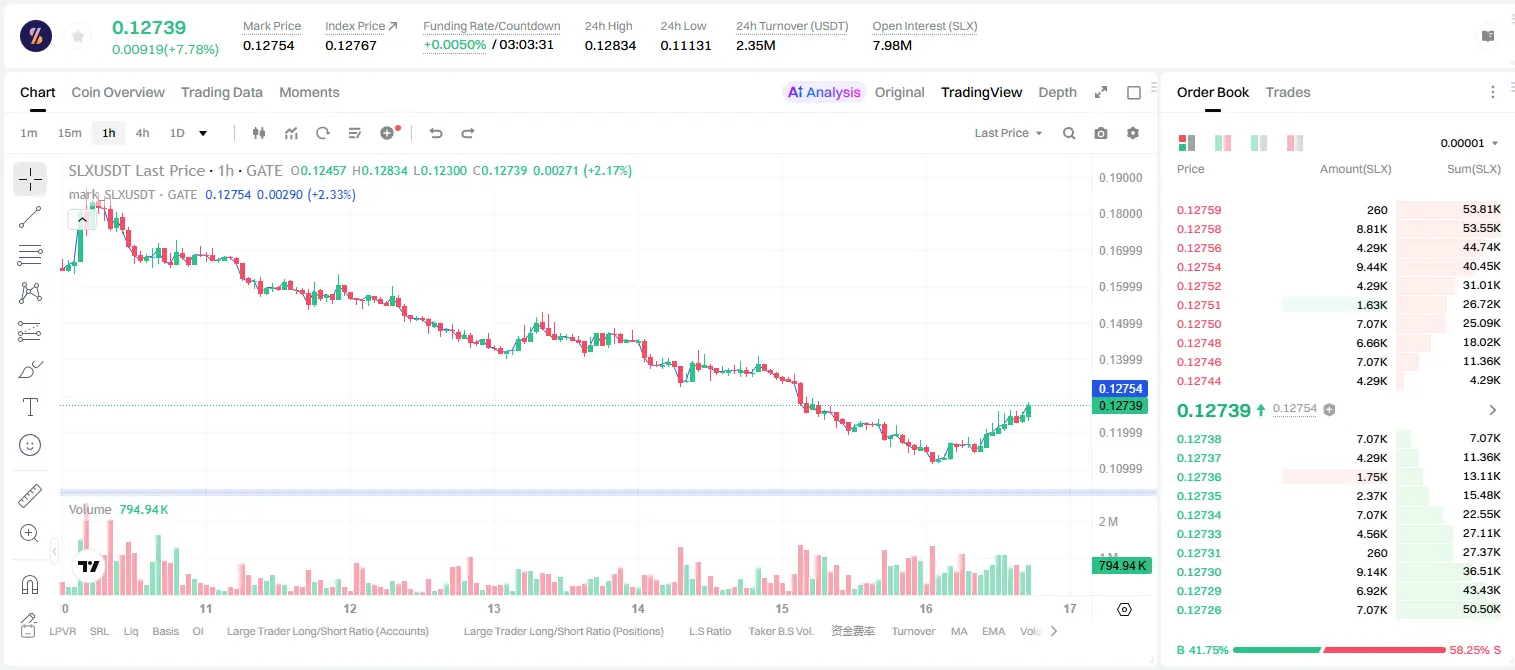Choose the text annotation tool
This screenshot has width=1515, height=670.
[30, 407]
